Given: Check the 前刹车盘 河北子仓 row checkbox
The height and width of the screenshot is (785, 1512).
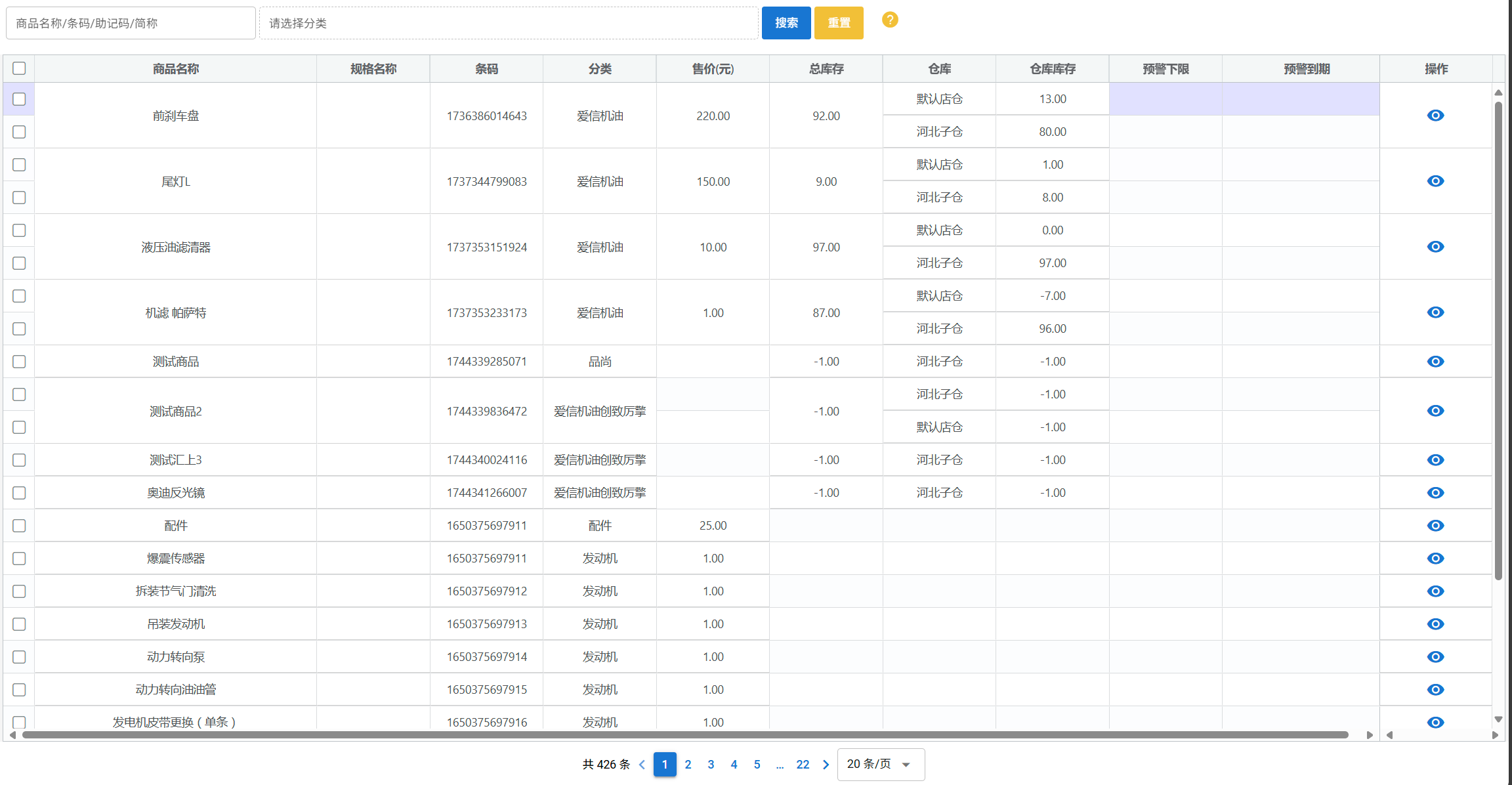Looking at the screenshot, I should (x=19, y=132).
